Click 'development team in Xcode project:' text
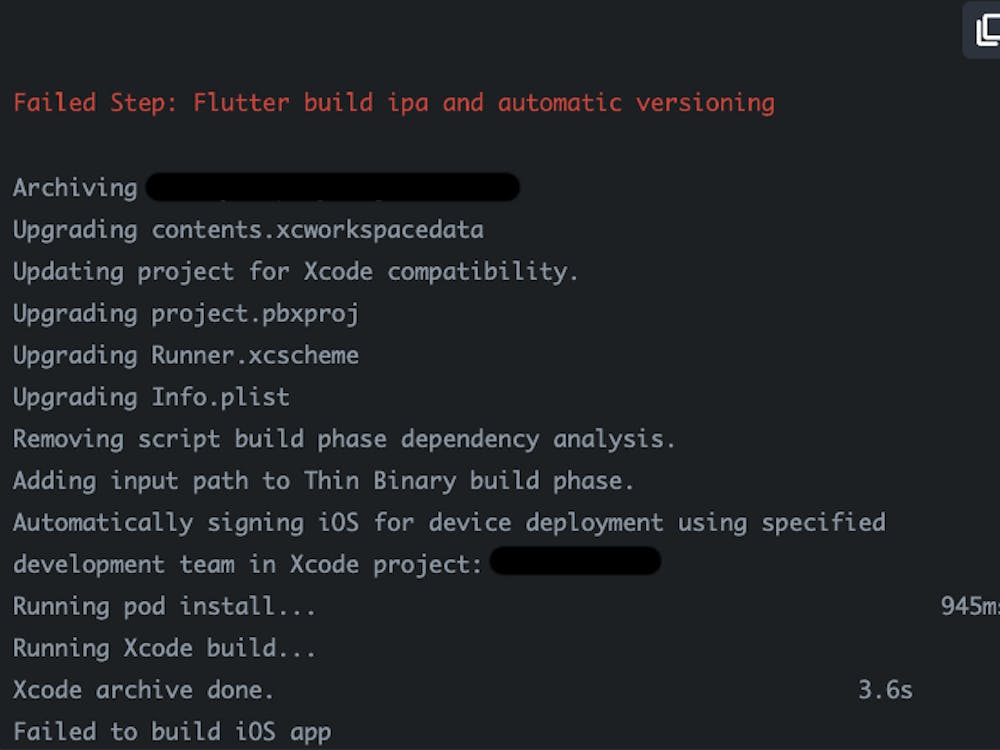1000x750 pixels. tap(247, 565)
